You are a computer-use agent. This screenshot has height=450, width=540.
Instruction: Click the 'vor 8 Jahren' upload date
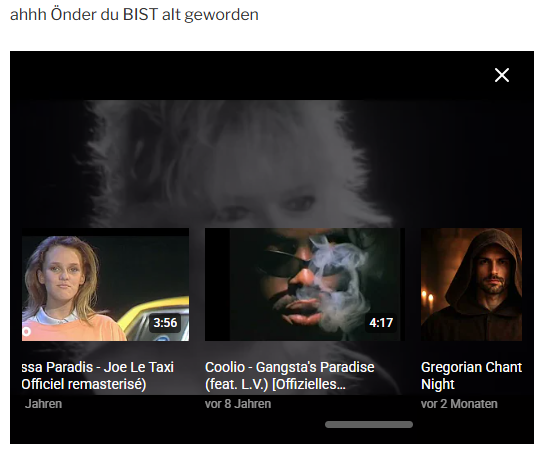point(238,404)
